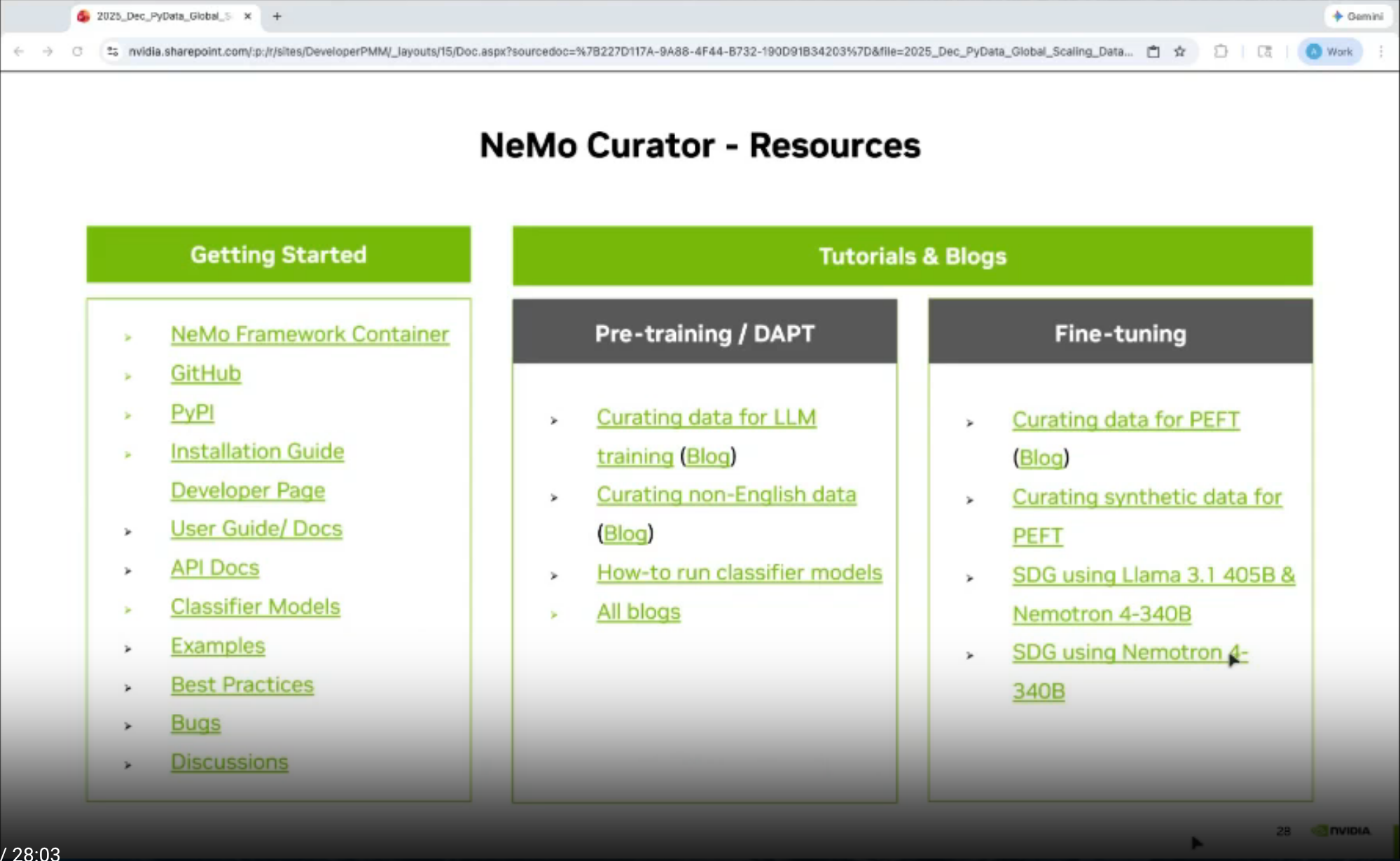Bookmark page with the star icon
Image resolution: width=1400 pixels, height=861 pixels.
pos(1180,51)
